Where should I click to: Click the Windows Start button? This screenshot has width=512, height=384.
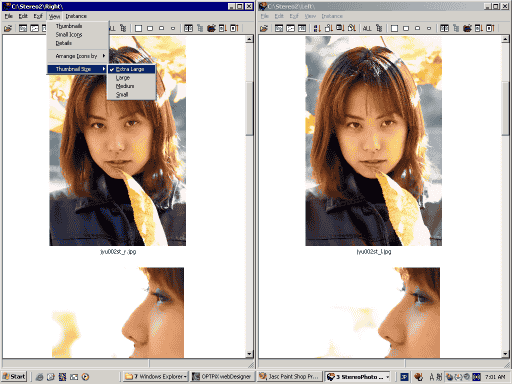(14, 377)
